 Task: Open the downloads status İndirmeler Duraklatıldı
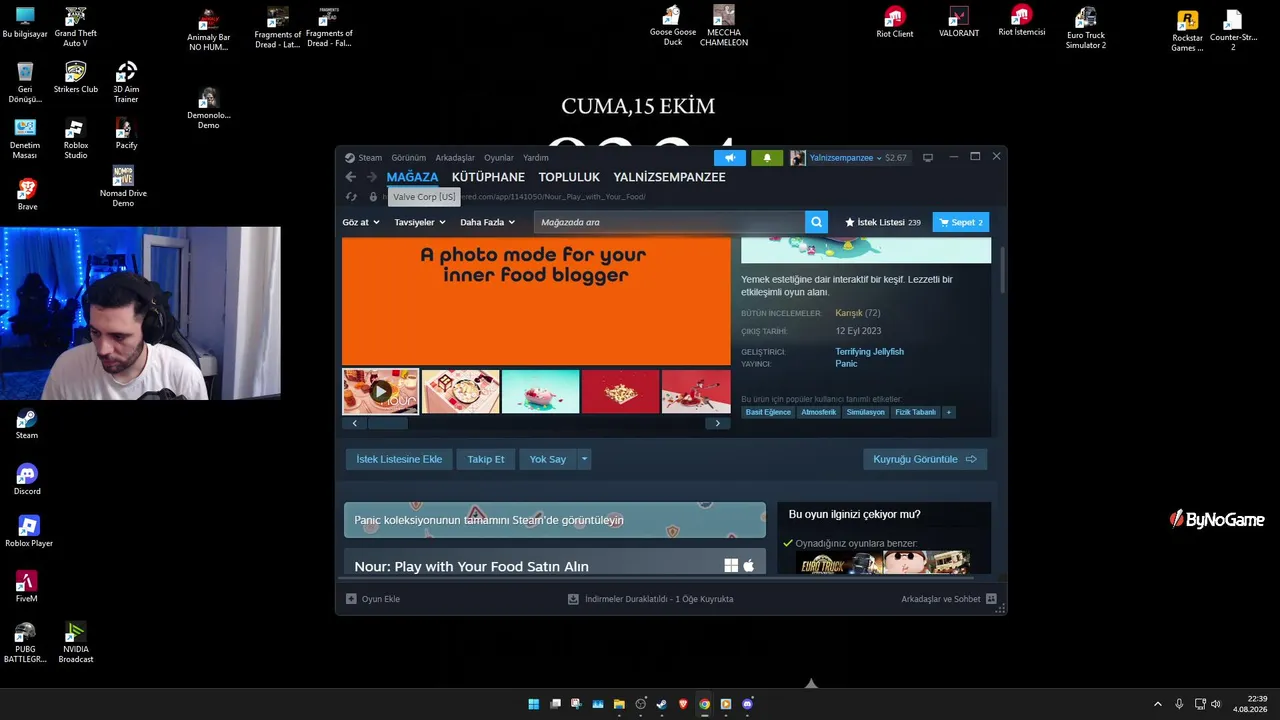651,599
